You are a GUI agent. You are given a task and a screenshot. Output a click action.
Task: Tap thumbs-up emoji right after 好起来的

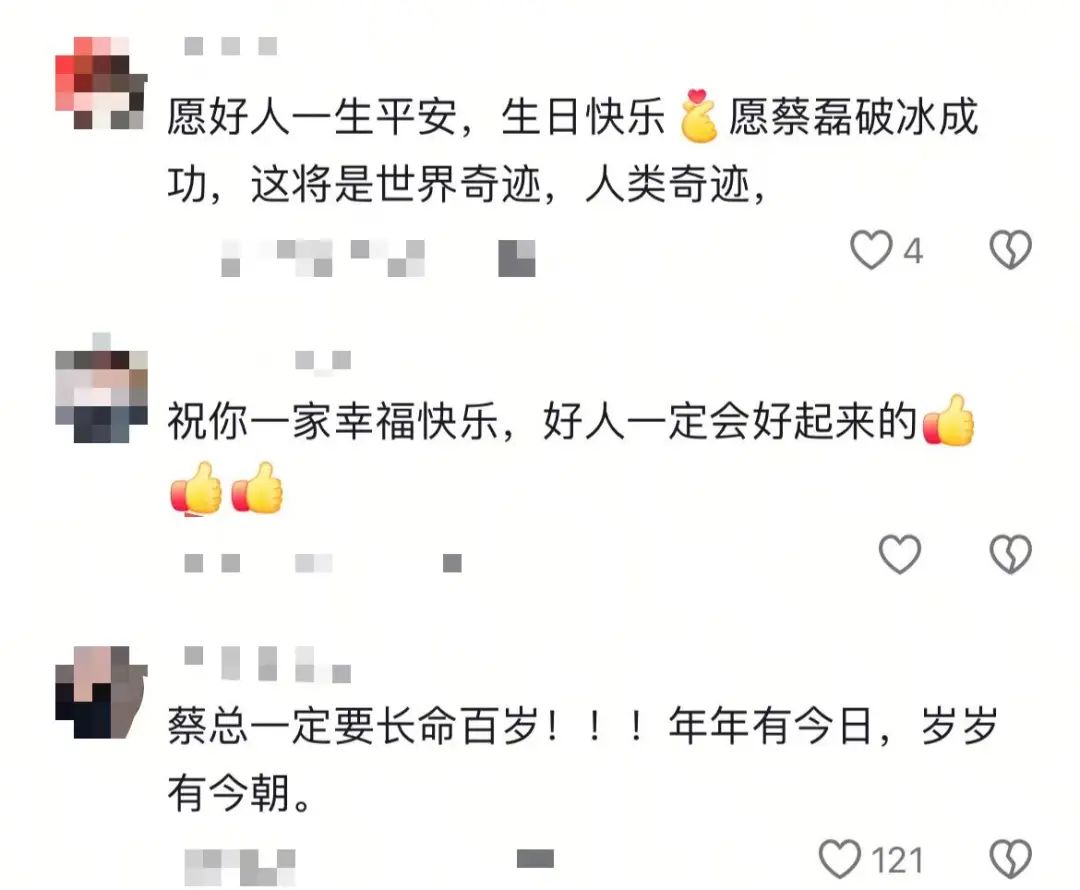click(x=948, y=420)
